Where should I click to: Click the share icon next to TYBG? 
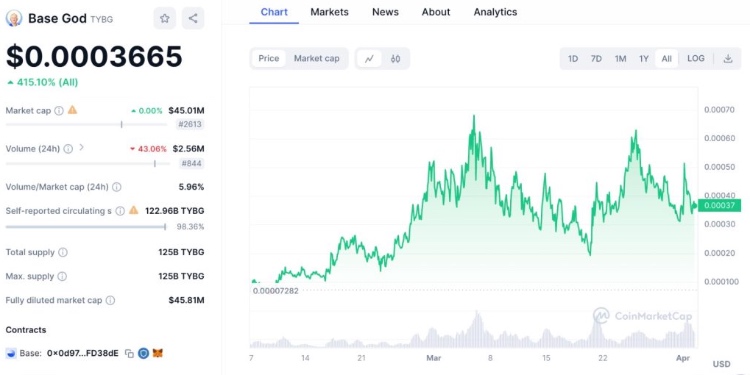pyautogui.click(x=193, y=19)
